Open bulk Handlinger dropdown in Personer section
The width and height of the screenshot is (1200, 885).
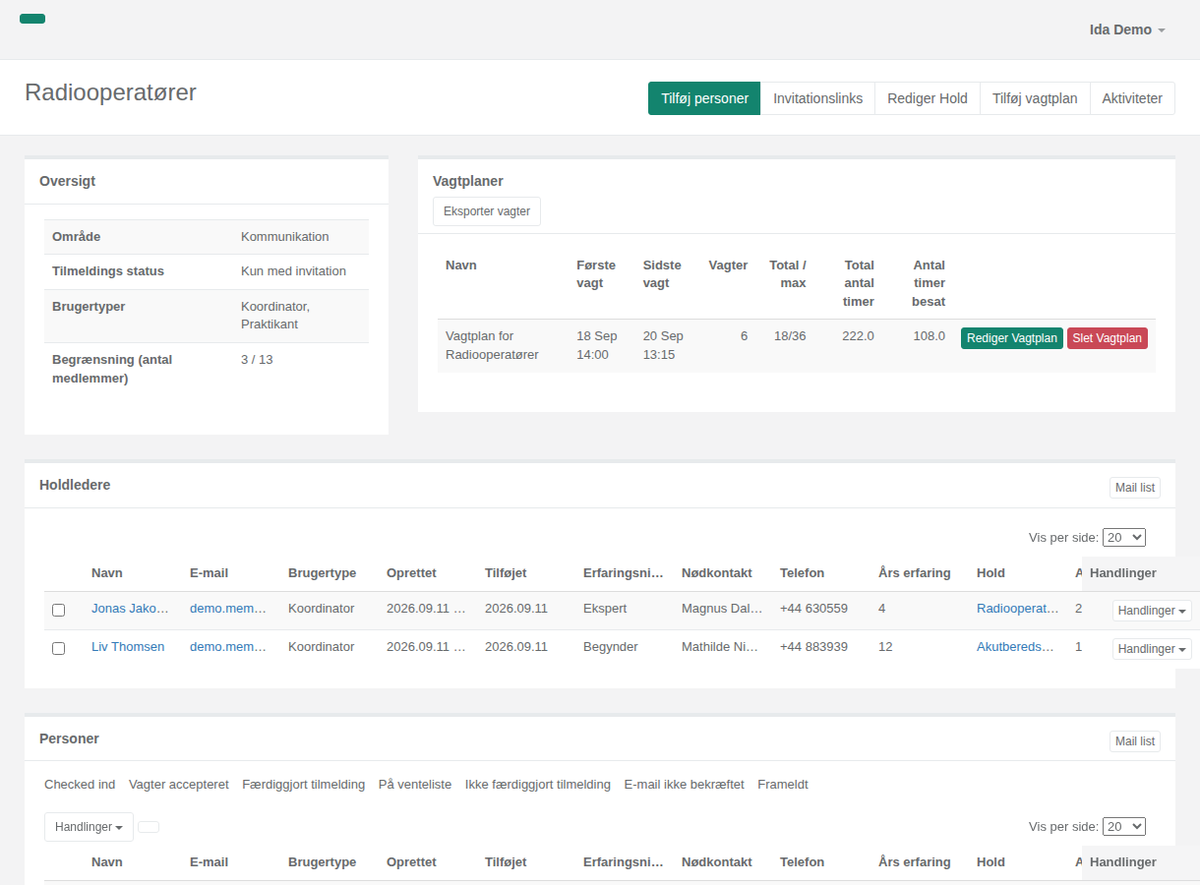[89, 827]
